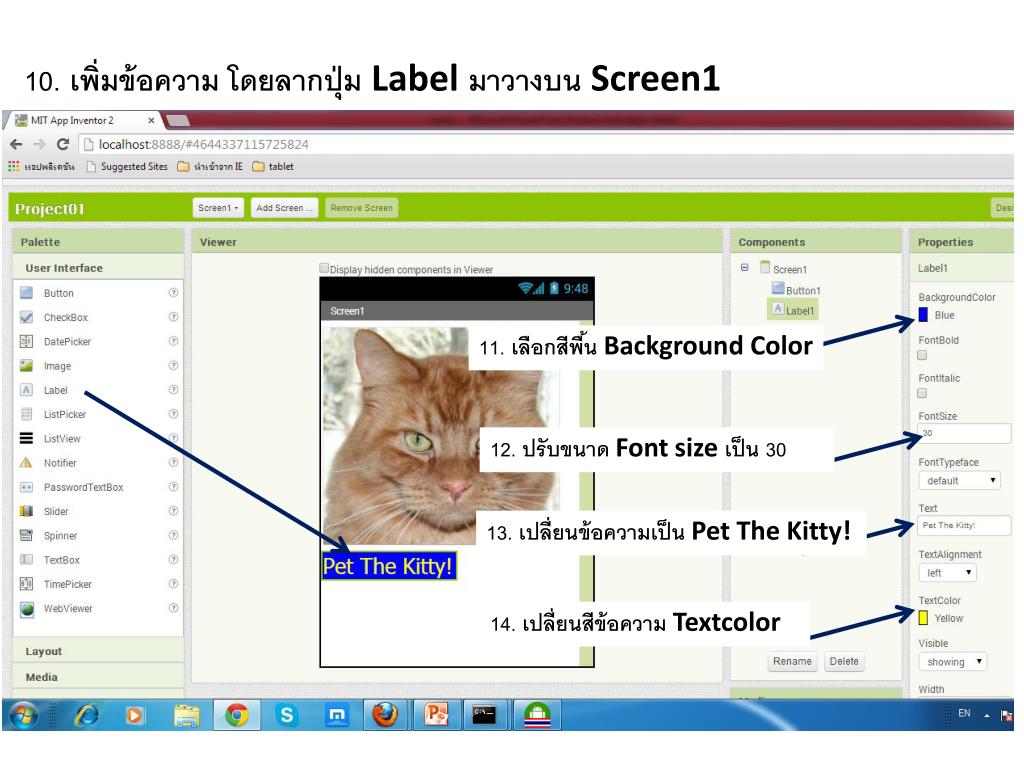The height and width of the screenshot is (768, 1024).
Task: Pick the CheckBox palette icon
Action: coord(26,317)
